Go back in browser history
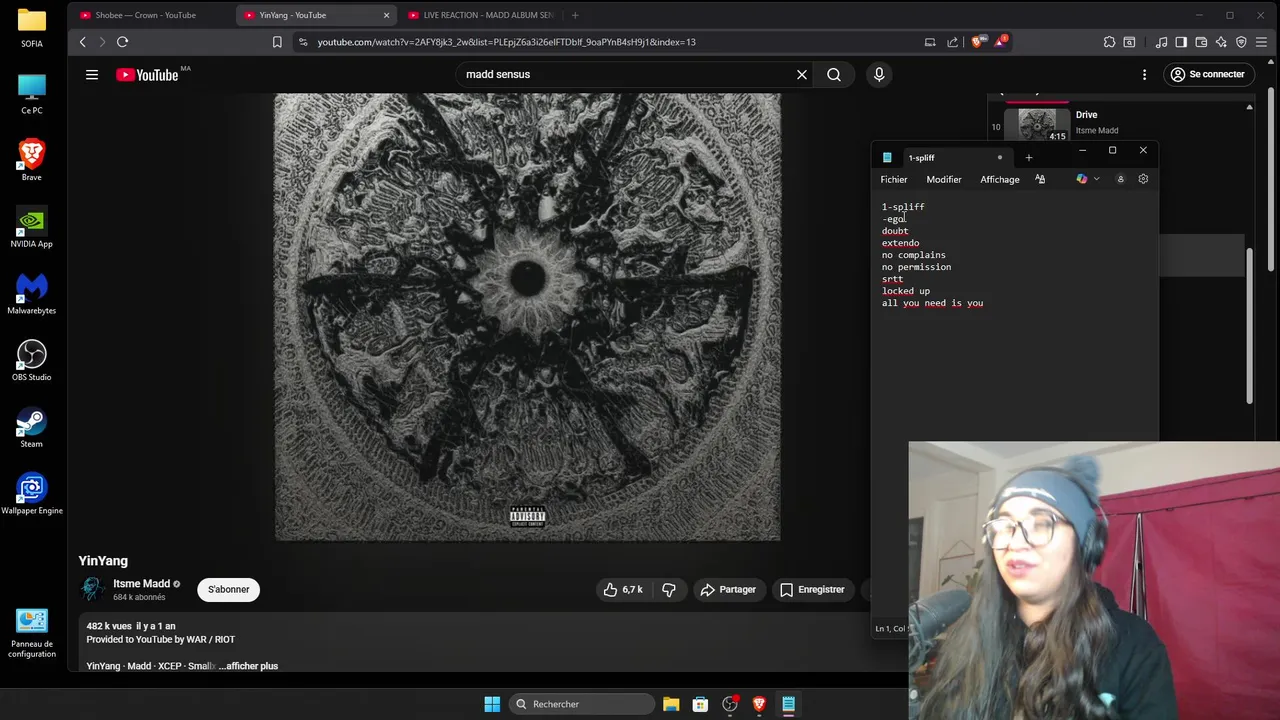The width and height of the screenshot is (1280, 720). click(x=83, y=42)
